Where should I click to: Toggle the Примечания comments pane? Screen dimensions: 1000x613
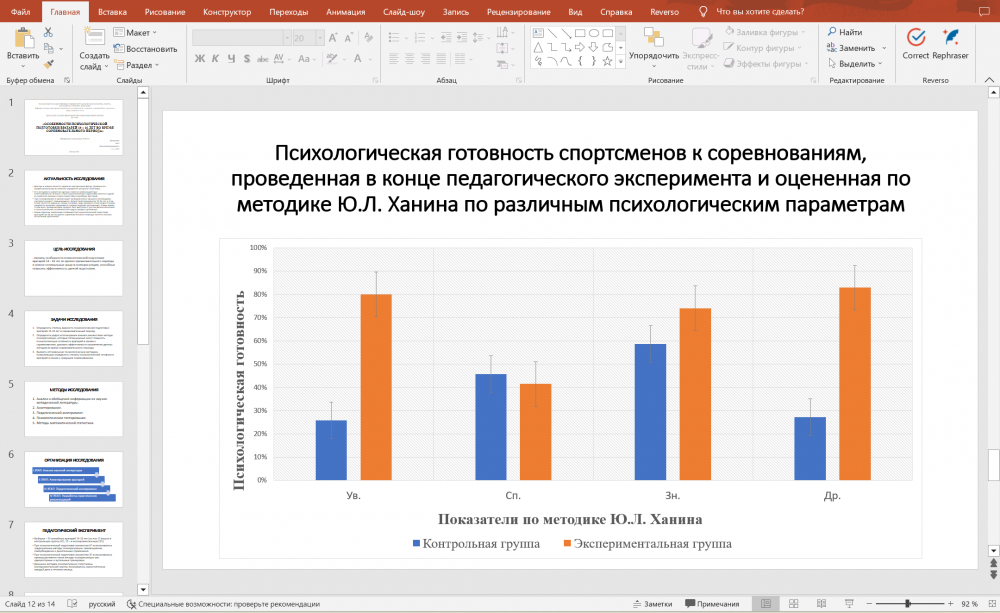click(x=710, y=604)
